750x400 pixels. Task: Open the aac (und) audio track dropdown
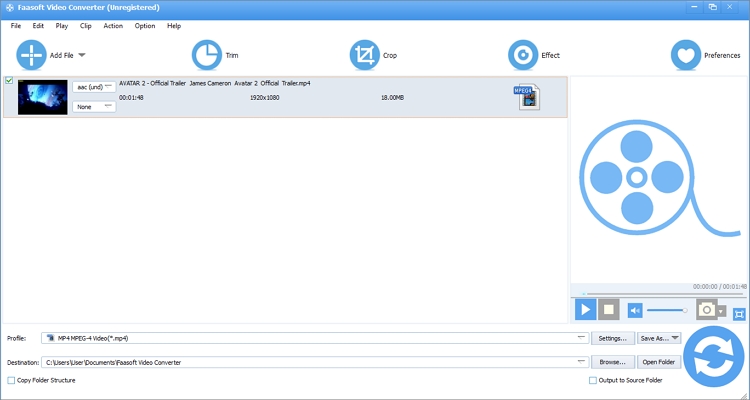94,87
